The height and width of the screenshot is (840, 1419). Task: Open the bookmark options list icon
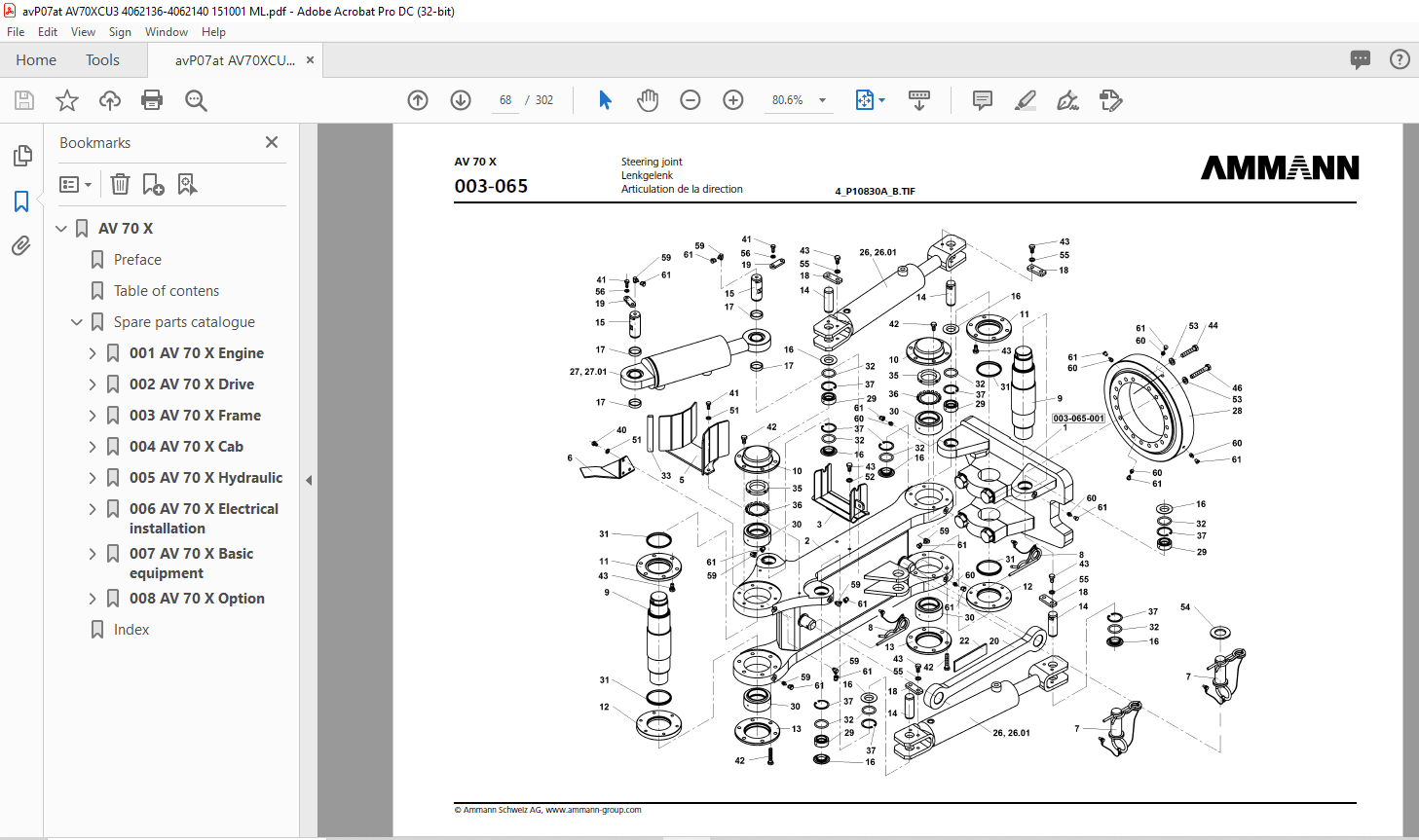click(75, 184)
